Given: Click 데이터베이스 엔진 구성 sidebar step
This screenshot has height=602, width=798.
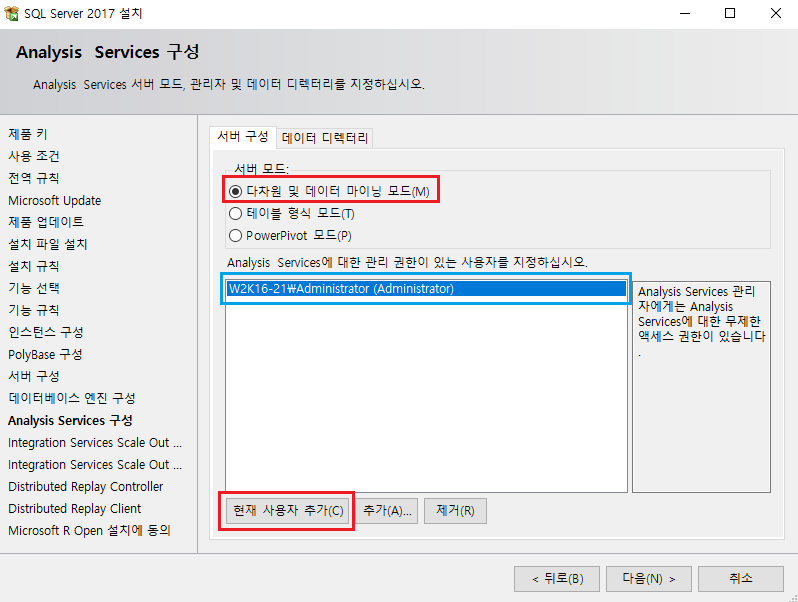Looking at the screenshot, I should [x=72, y=398].
